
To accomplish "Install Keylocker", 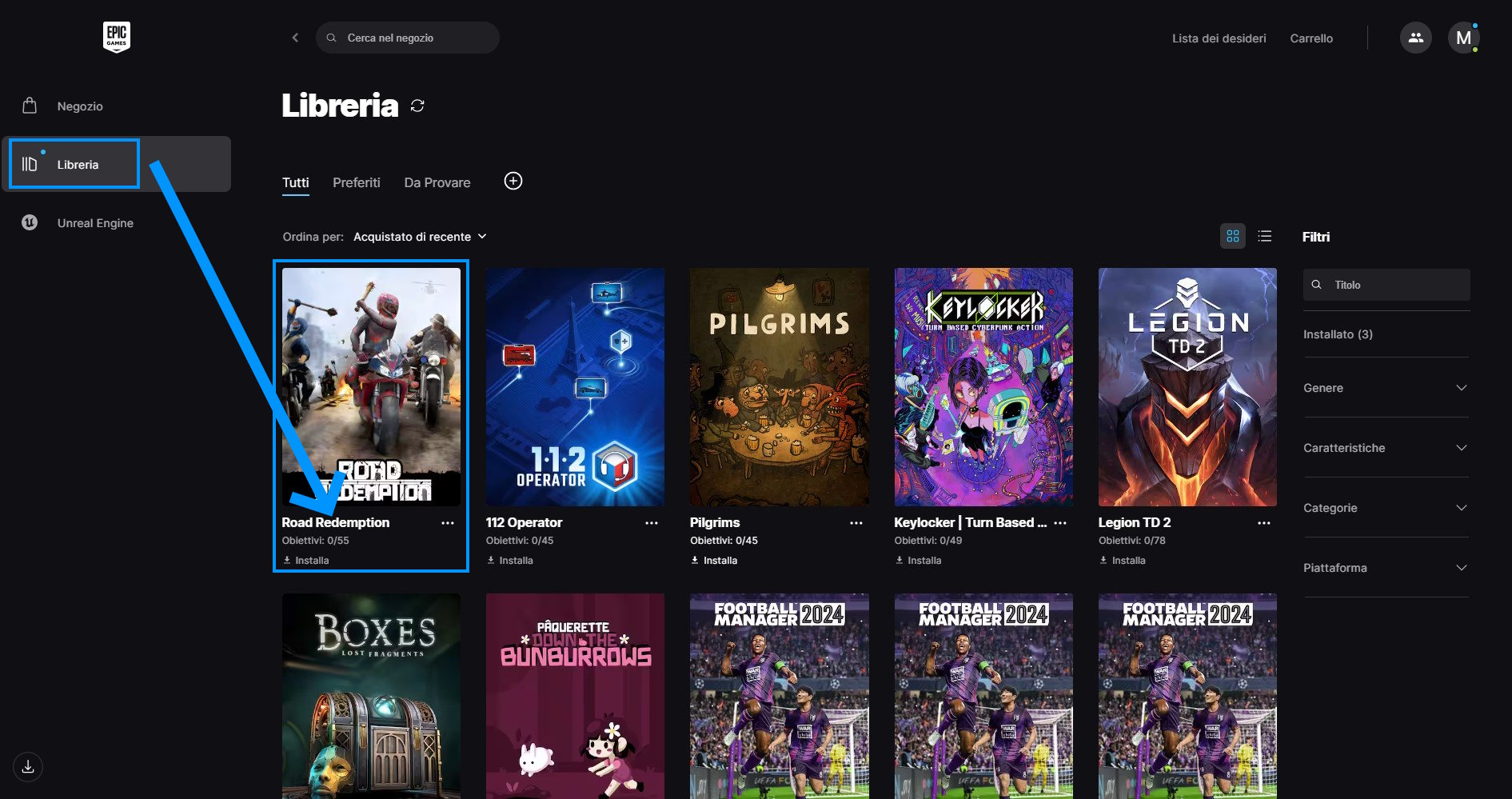I will [919, 561].
